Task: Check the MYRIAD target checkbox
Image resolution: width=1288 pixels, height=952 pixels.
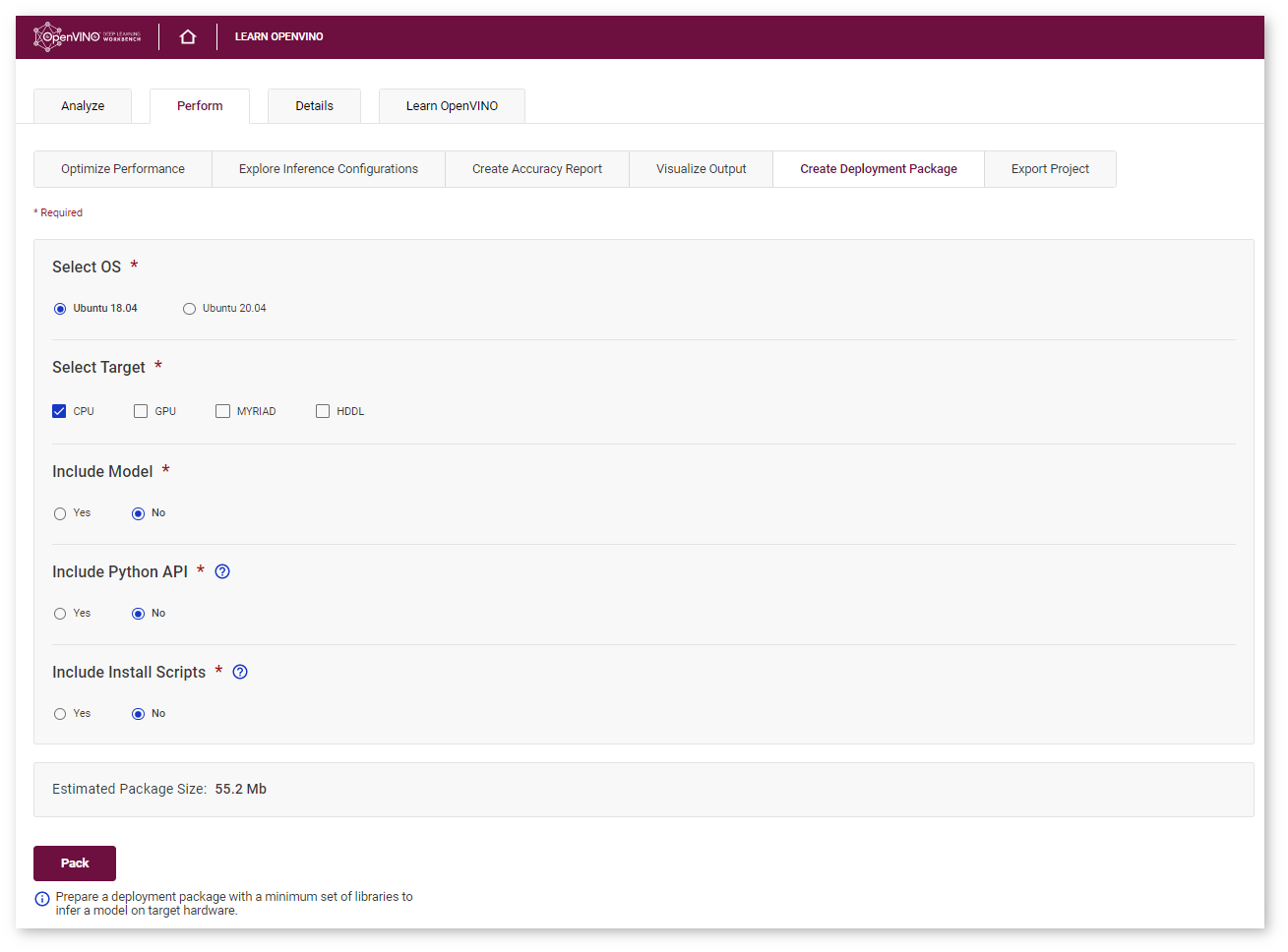Action: (x=222, y=411)
